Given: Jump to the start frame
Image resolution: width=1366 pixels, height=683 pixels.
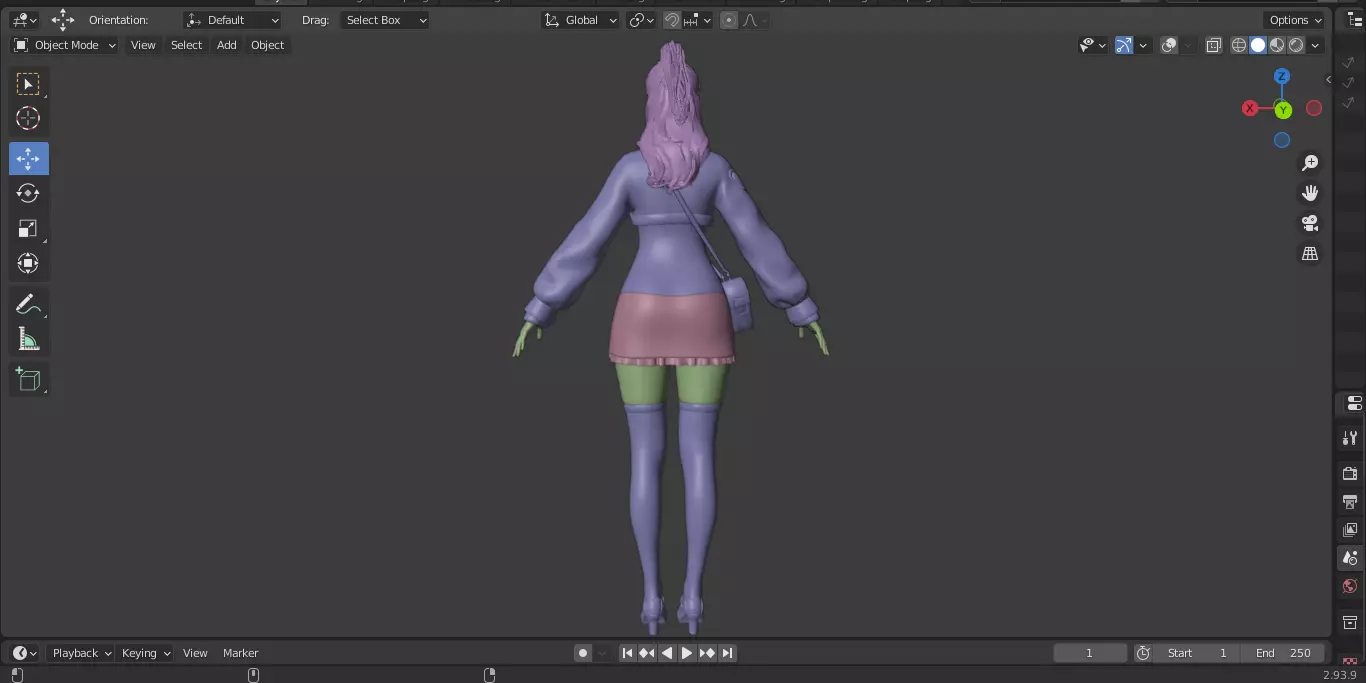Looking at the screenshot, I should point(627,653).
